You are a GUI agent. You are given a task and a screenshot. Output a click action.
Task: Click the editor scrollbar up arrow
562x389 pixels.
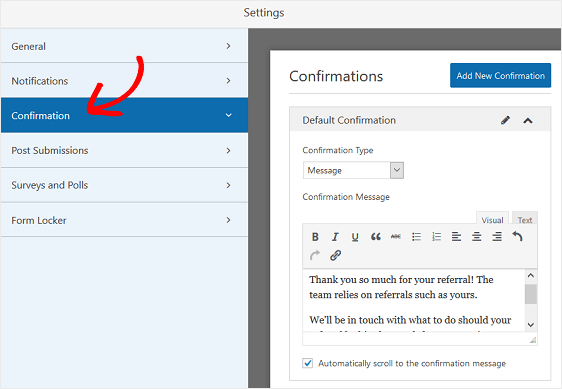pos(531,276)
